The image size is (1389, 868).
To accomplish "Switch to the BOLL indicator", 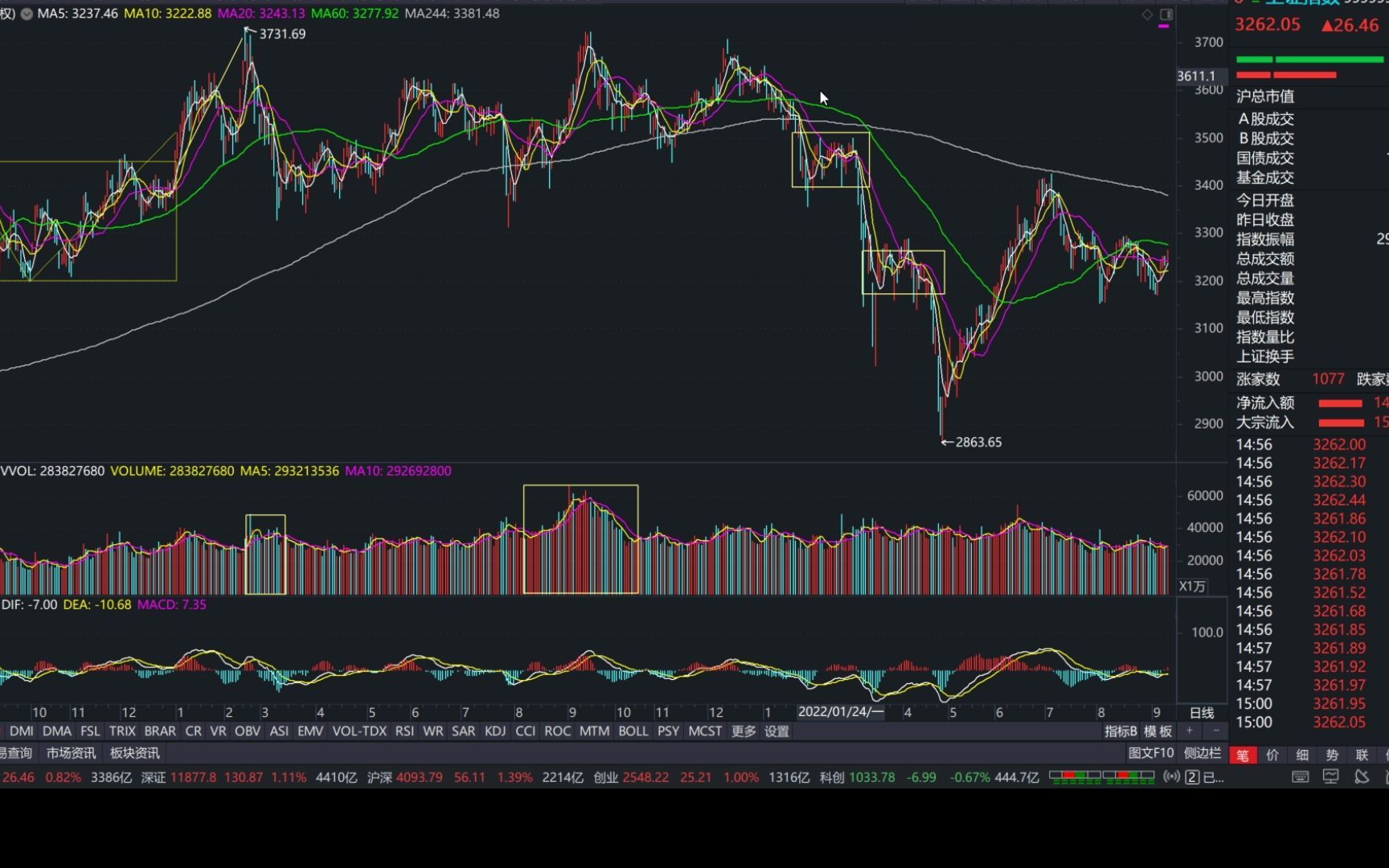I will [633, 731].
